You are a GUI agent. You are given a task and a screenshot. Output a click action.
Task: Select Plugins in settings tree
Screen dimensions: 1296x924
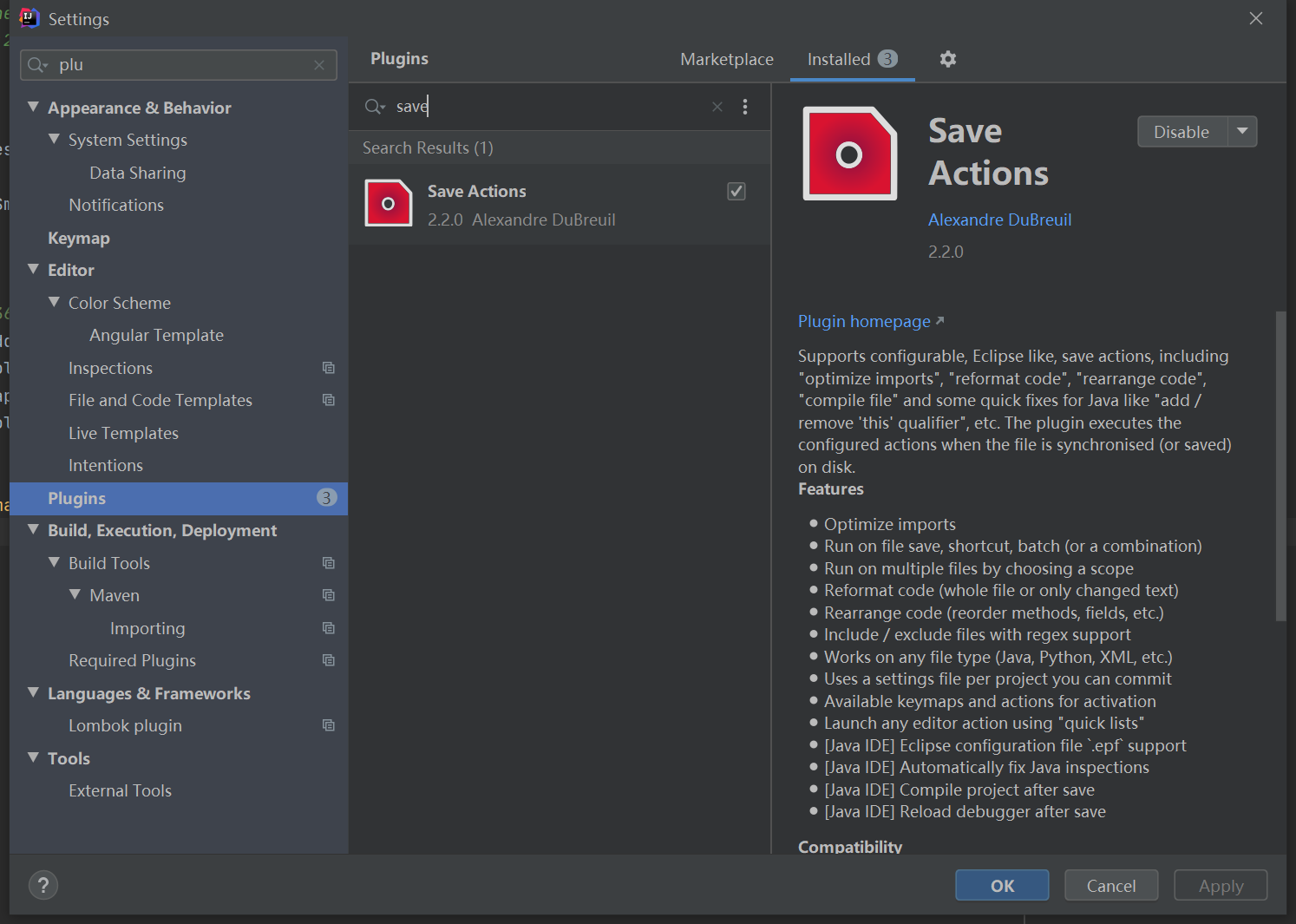[x=179, y=498]
